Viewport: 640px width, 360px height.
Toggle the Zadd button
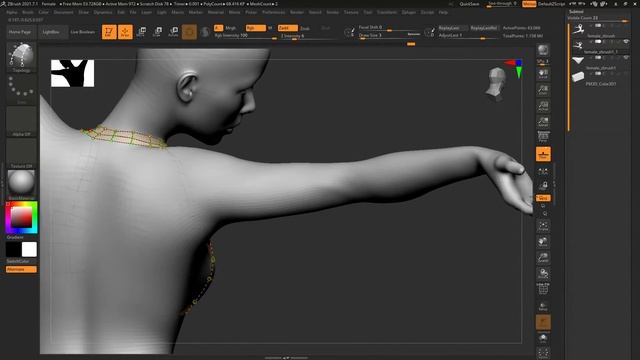[288, 28]
